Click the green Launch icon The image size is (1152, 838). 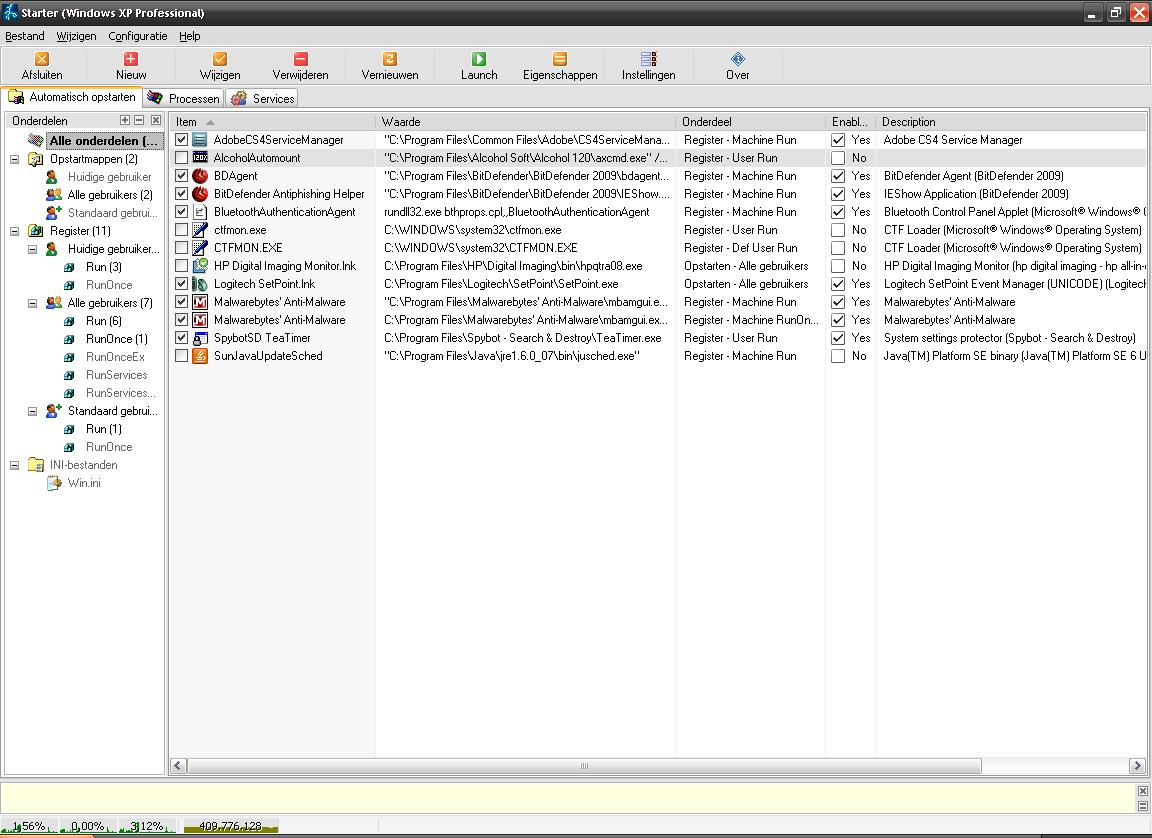click(479, 59)
